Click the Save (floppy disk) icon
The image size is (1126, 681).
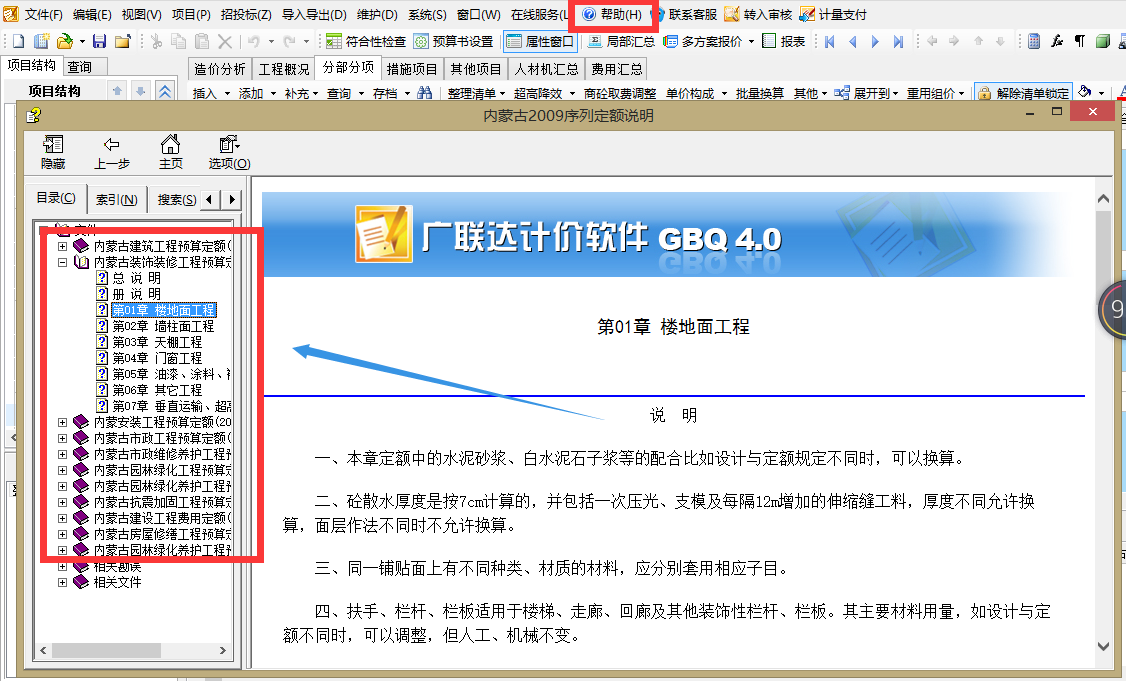pyautogui.click(x=99, y=42)
